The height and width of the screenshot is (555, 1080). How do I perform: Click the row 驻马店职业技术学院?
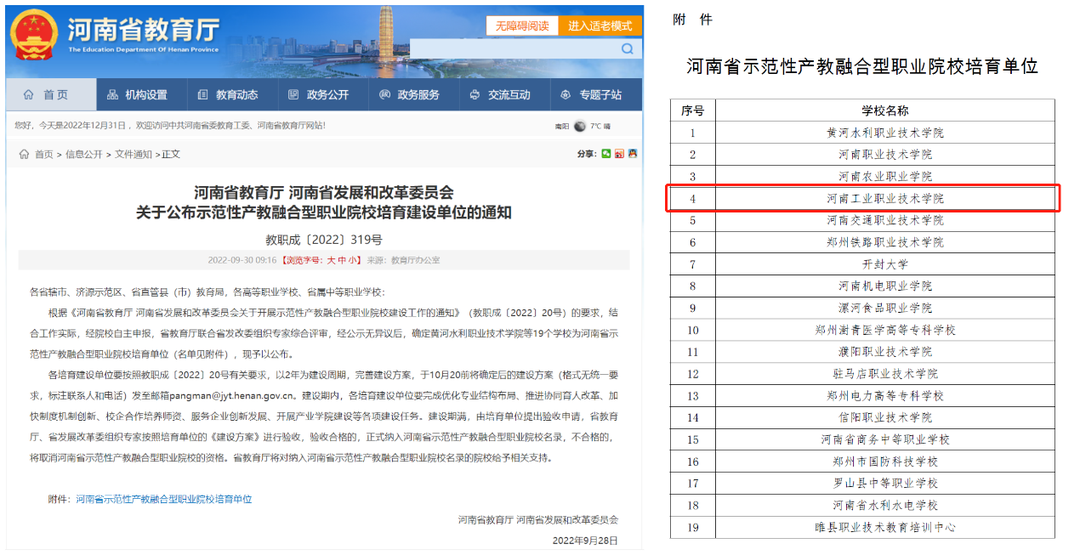point(862,374)
